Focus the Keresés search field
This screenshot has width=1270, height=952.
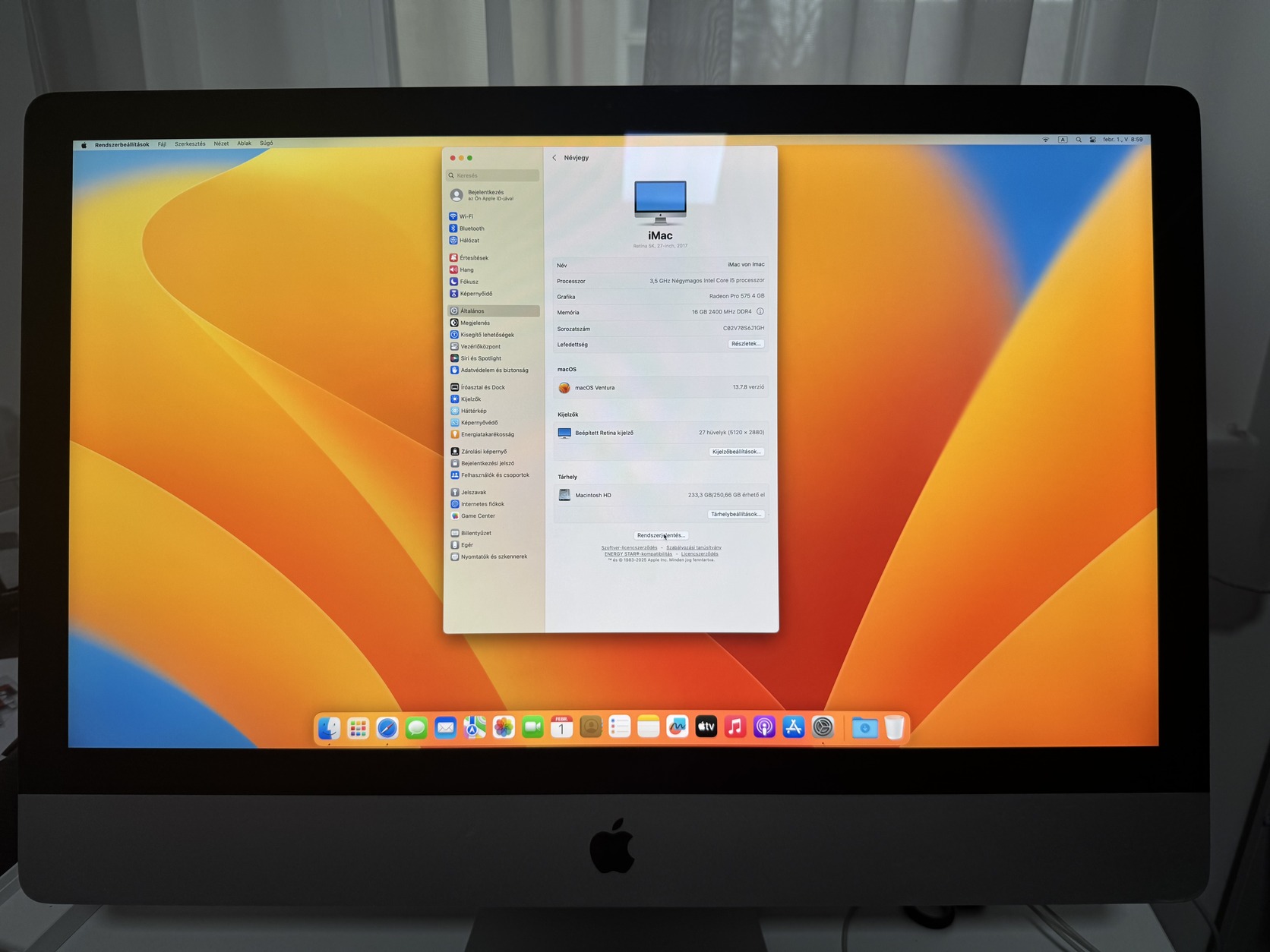(x=493, y=175)
